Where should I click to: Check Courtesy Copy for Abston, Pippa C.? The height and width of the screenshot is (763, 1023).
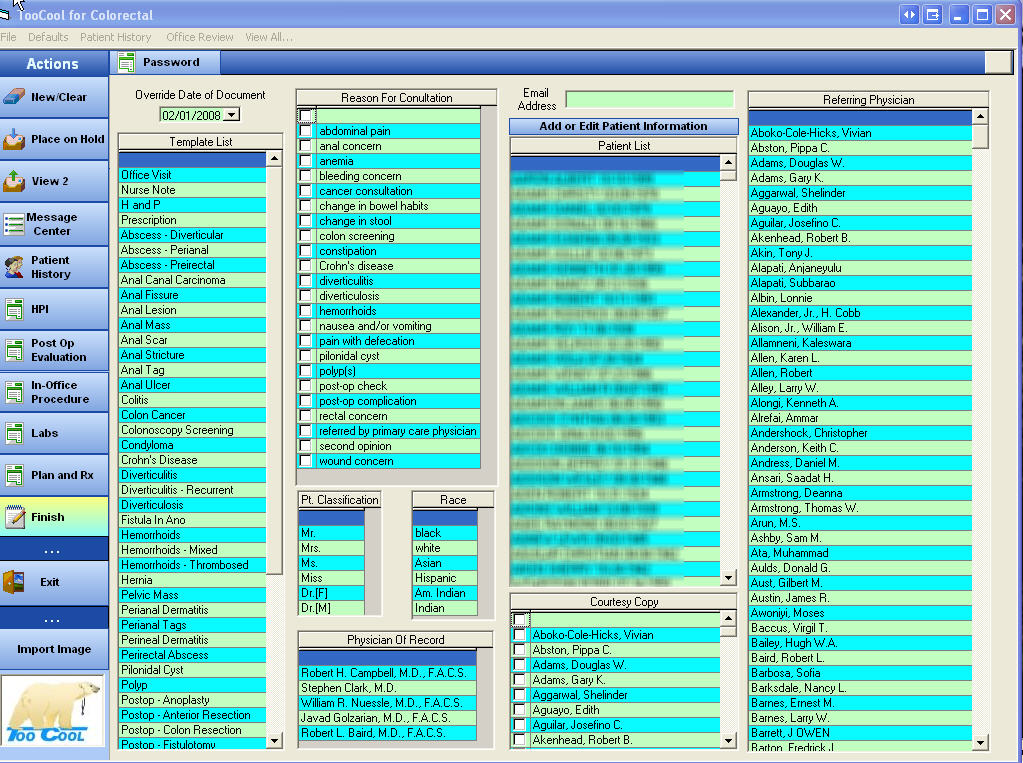click(x=519, y=650)
